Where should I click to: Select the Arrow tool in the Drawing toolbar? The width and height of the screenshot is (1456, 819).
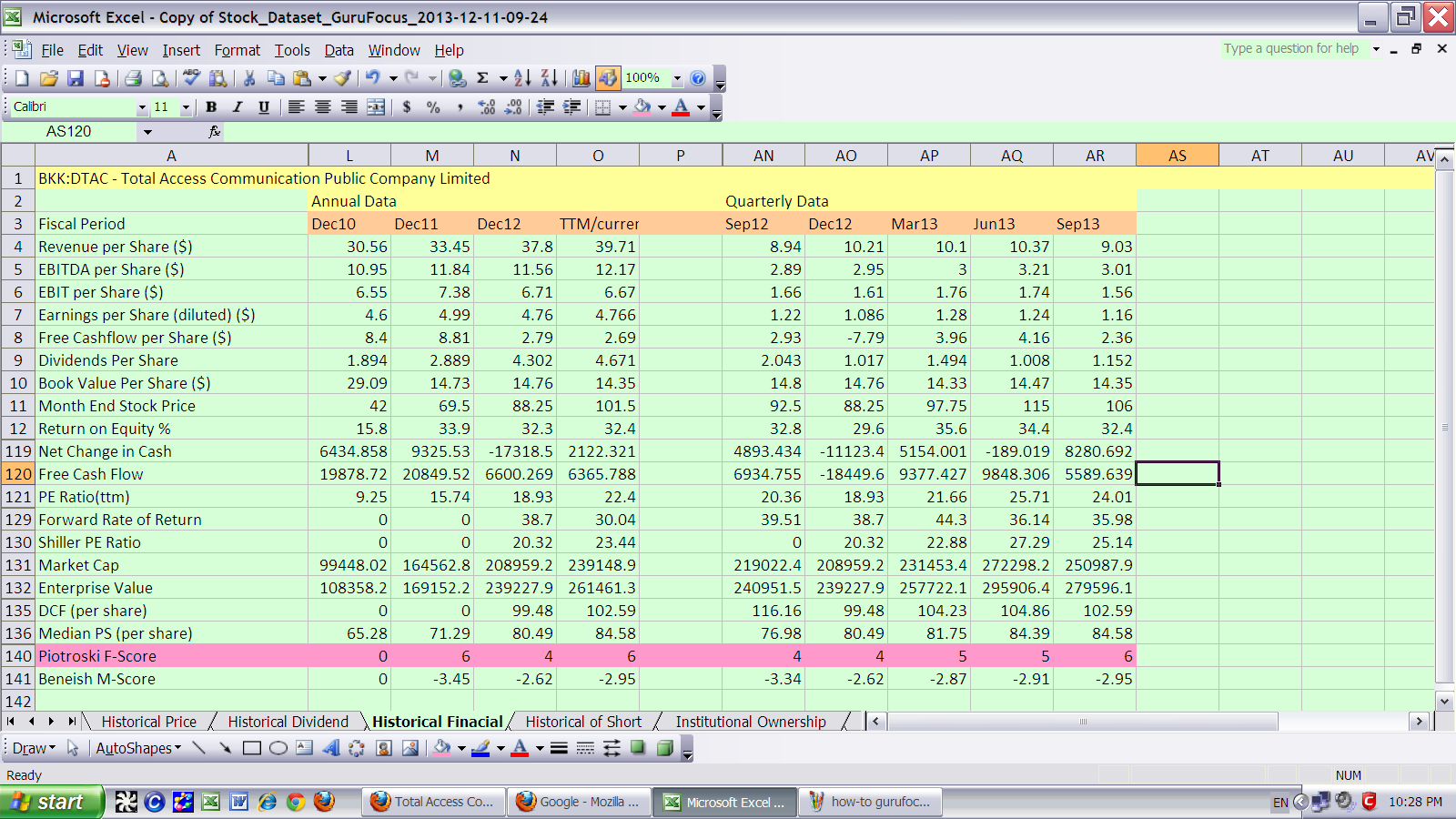(225, 748)
